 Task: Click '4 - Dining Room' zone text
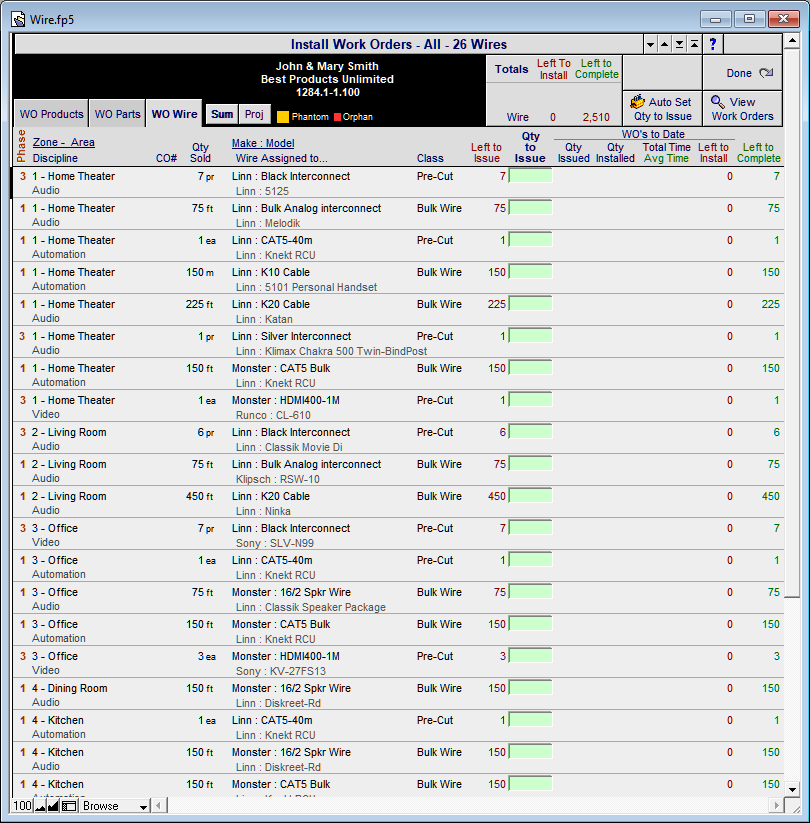click(x=69, y=688)
